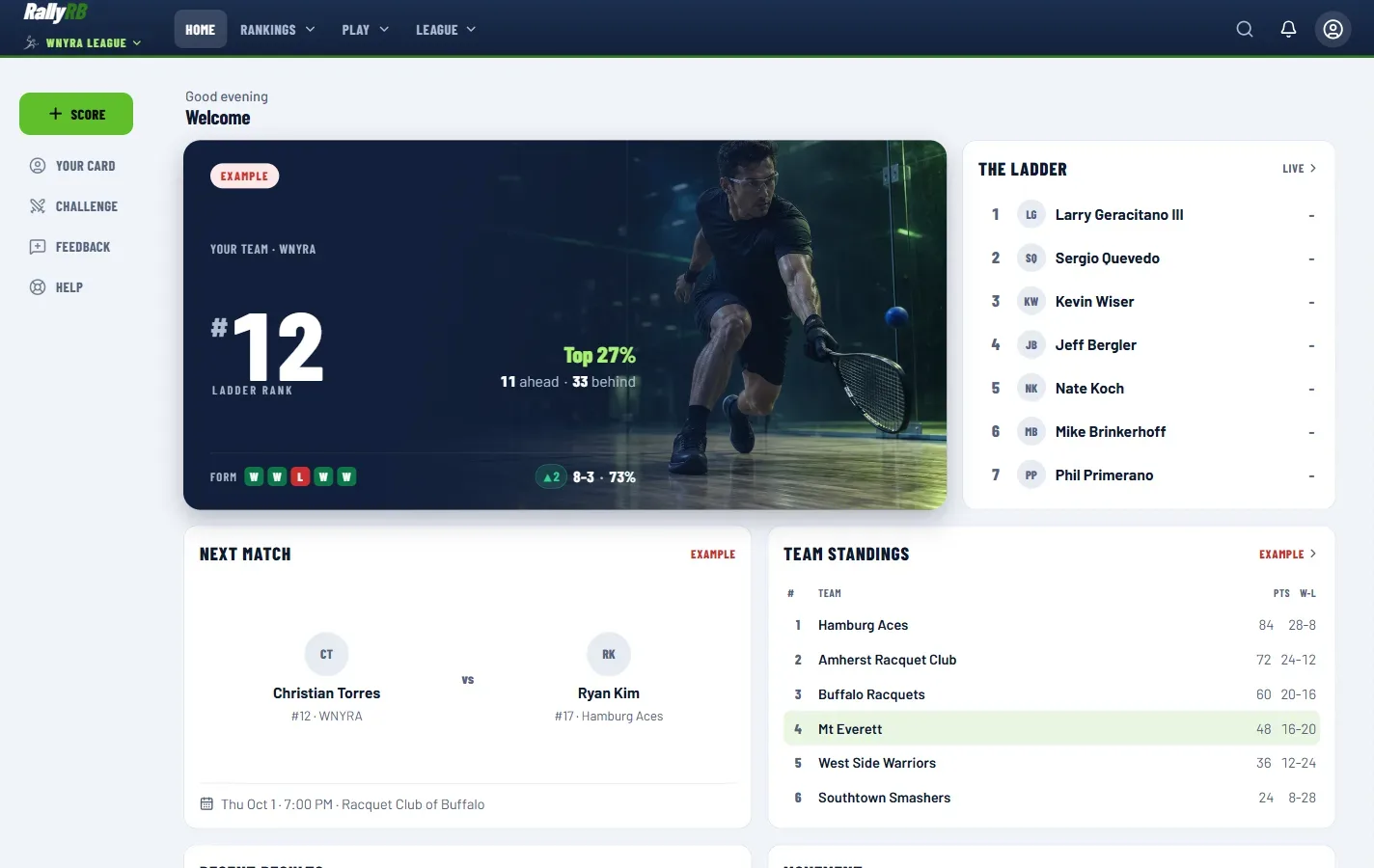Click the red L form badge

point(300,476)
